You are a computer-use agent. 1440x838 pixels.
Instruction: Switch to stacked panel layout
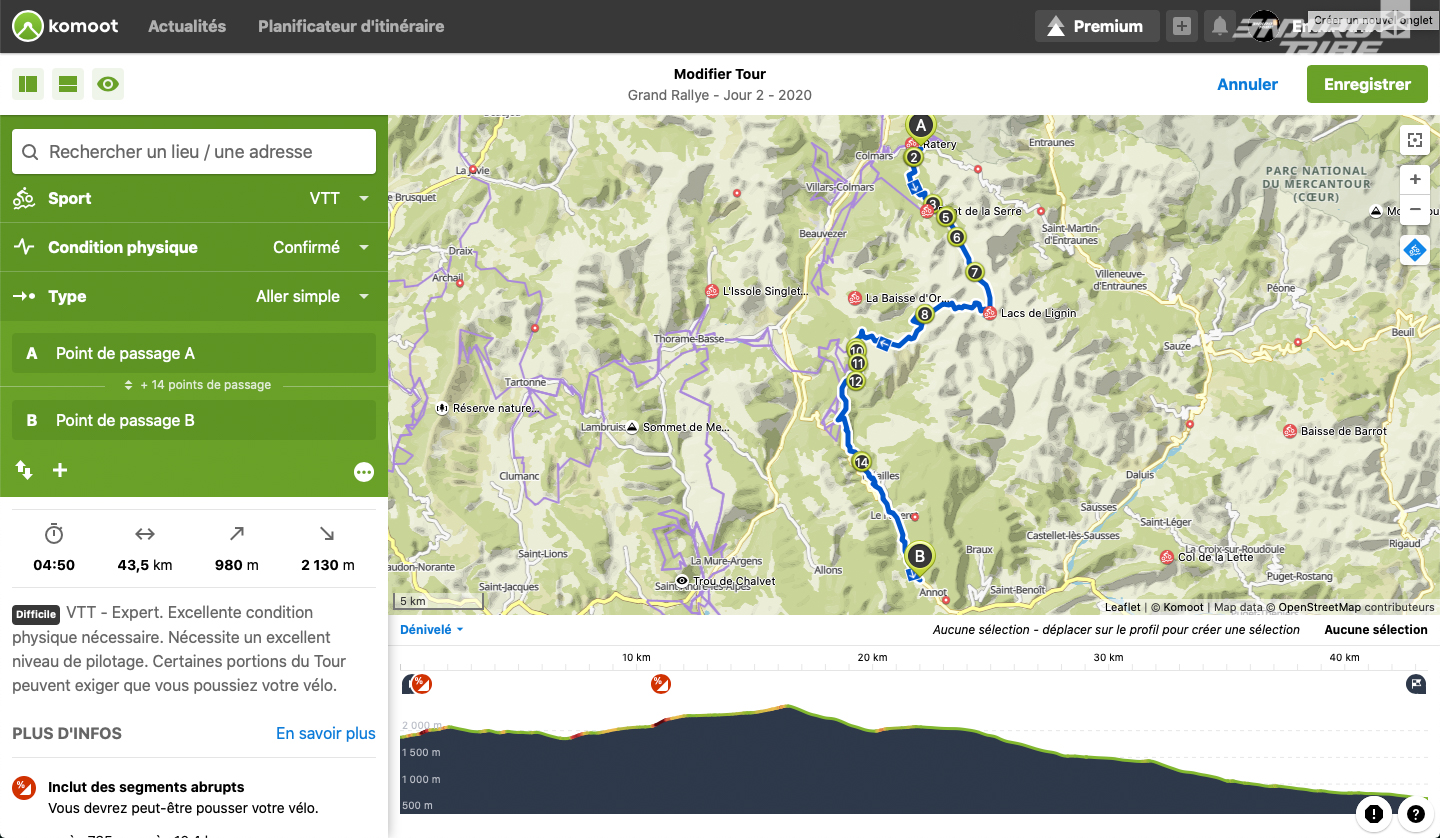[x=68, y=84]
